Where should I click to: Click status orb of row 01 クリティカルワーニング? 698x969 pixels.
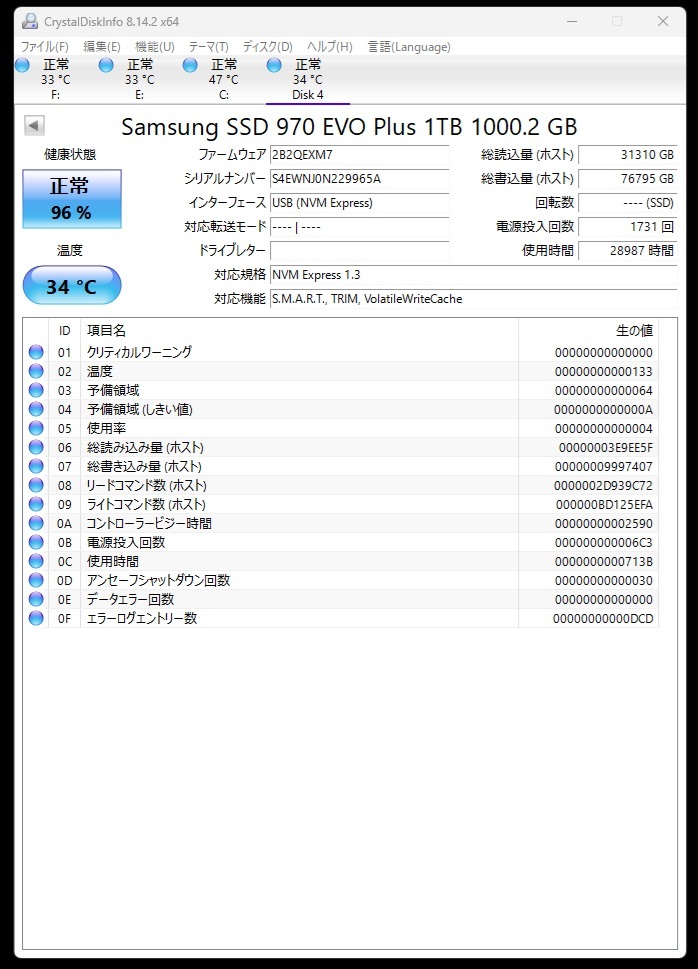36,352
